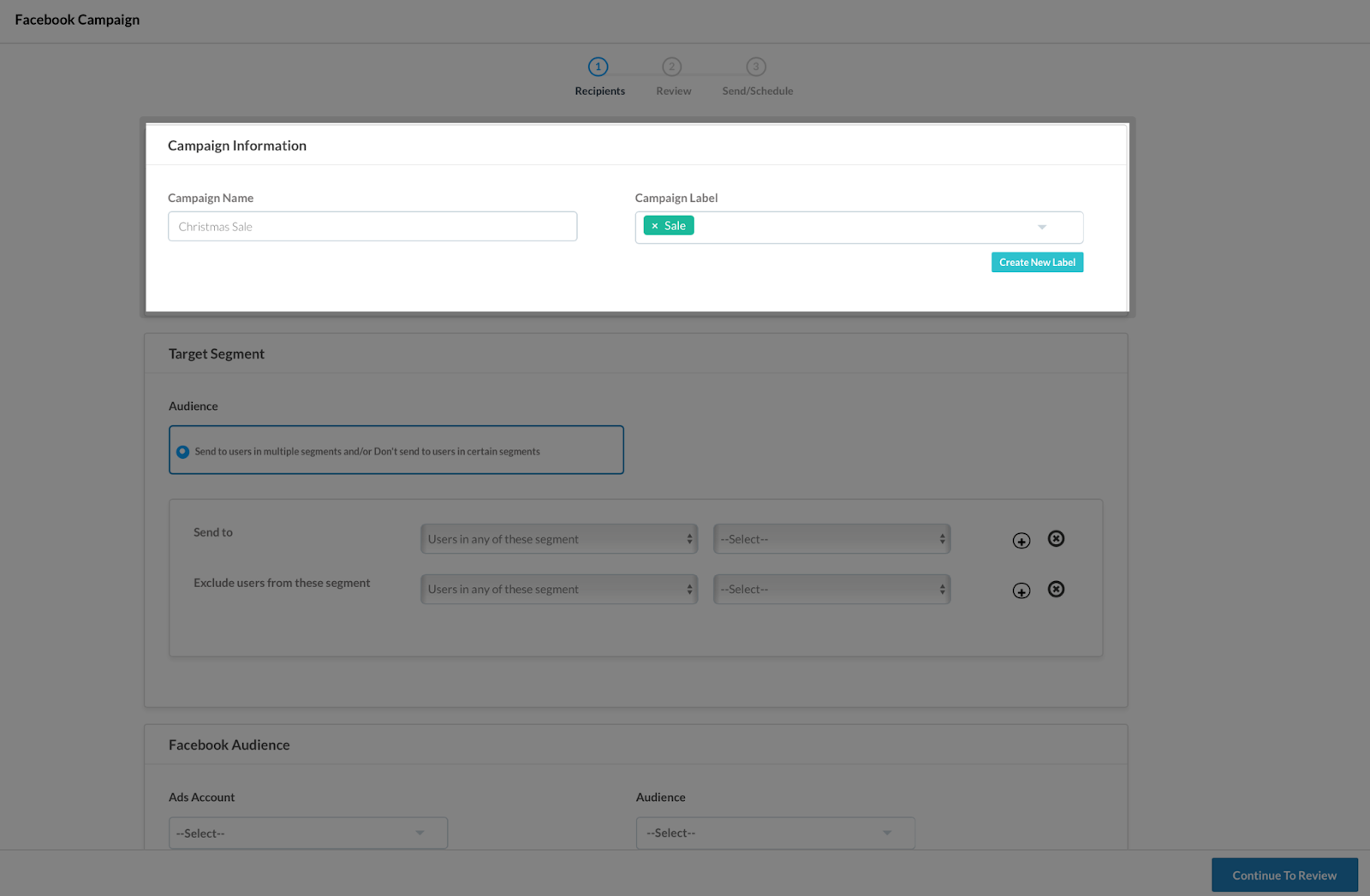Viewport: 1370px width, 896px height.
Task: Click the Review step label
Action: [673, 91]
